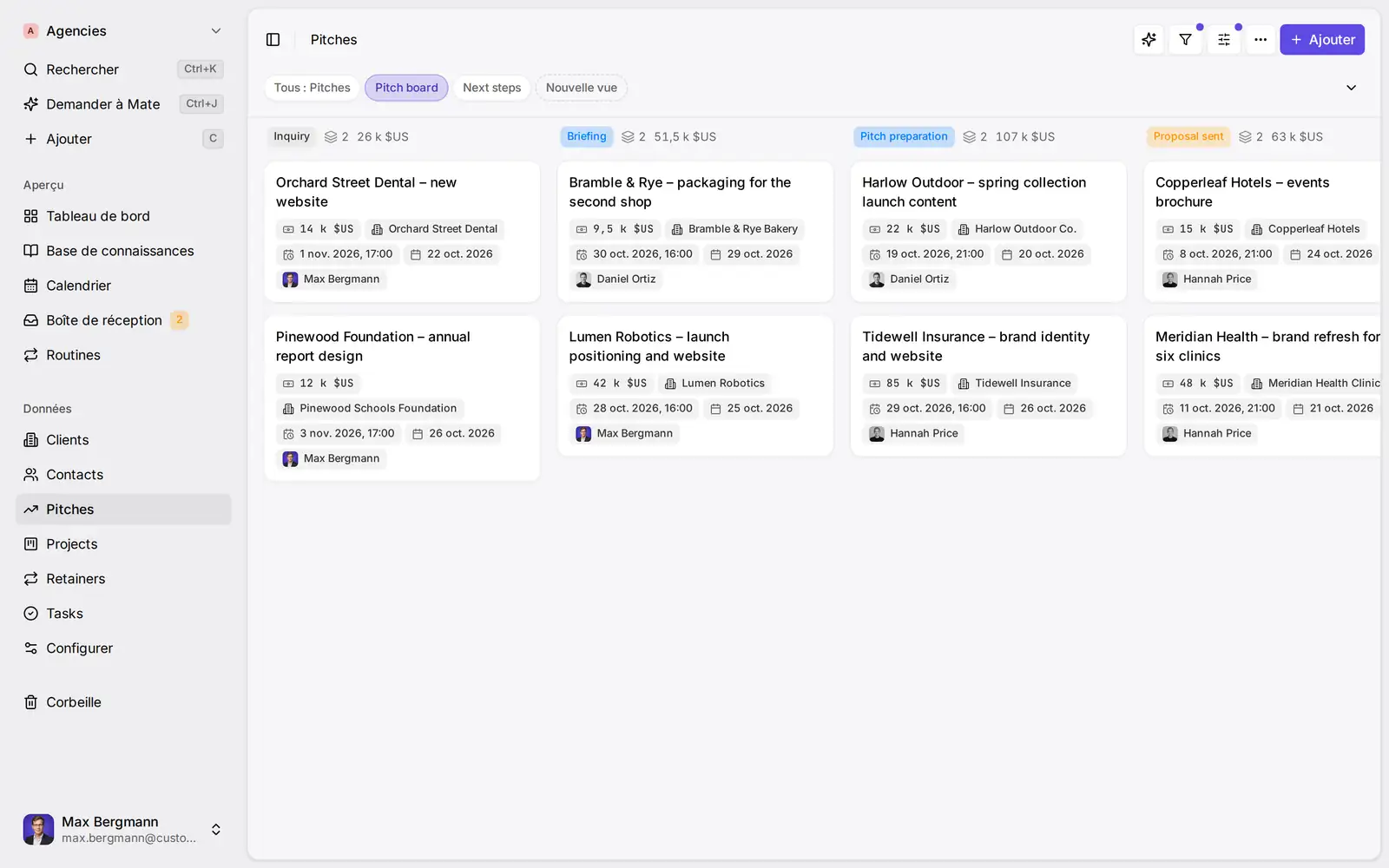The height and width of the screenshot is (868, 1389).
Task: Open Base de connaissances
Action: pos(123,251)
